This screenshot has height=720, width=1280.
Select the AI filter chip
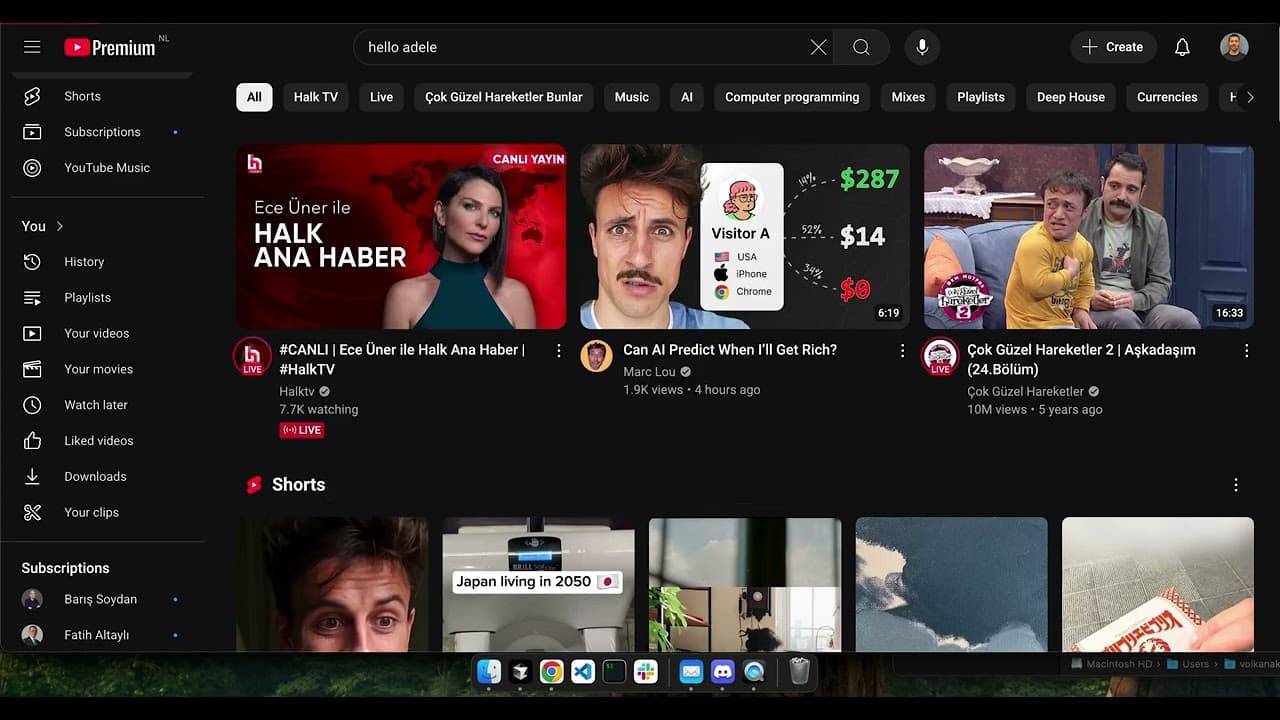tap(687, 97)
